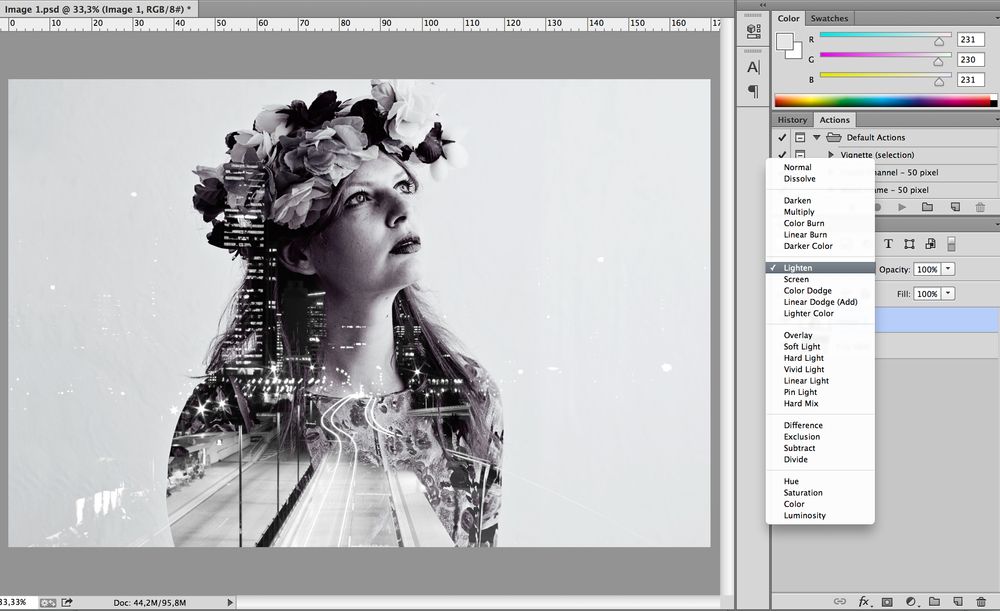Open the layer style fx menu
This screenshot has width=1000, height=611.
pyautogui.click(x=865, y=602)
